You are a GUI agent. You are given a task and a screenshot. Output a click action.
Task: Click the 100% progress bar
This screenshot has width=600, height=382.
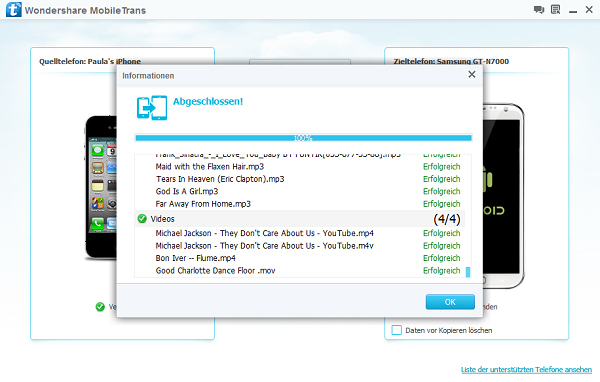[x=303, y=138]
